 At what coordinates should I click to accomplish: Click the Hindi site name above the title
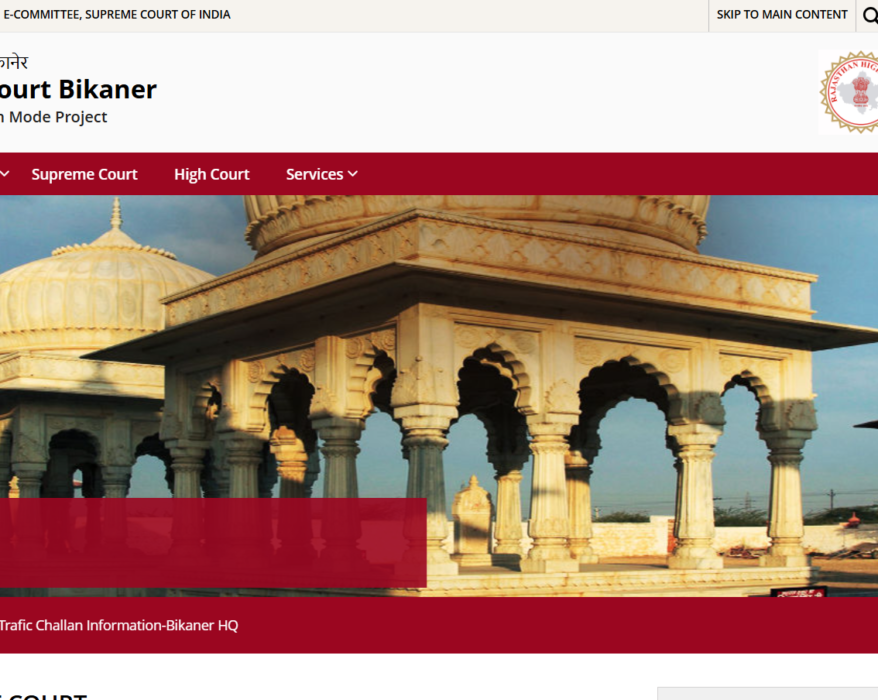coord(14,62)
